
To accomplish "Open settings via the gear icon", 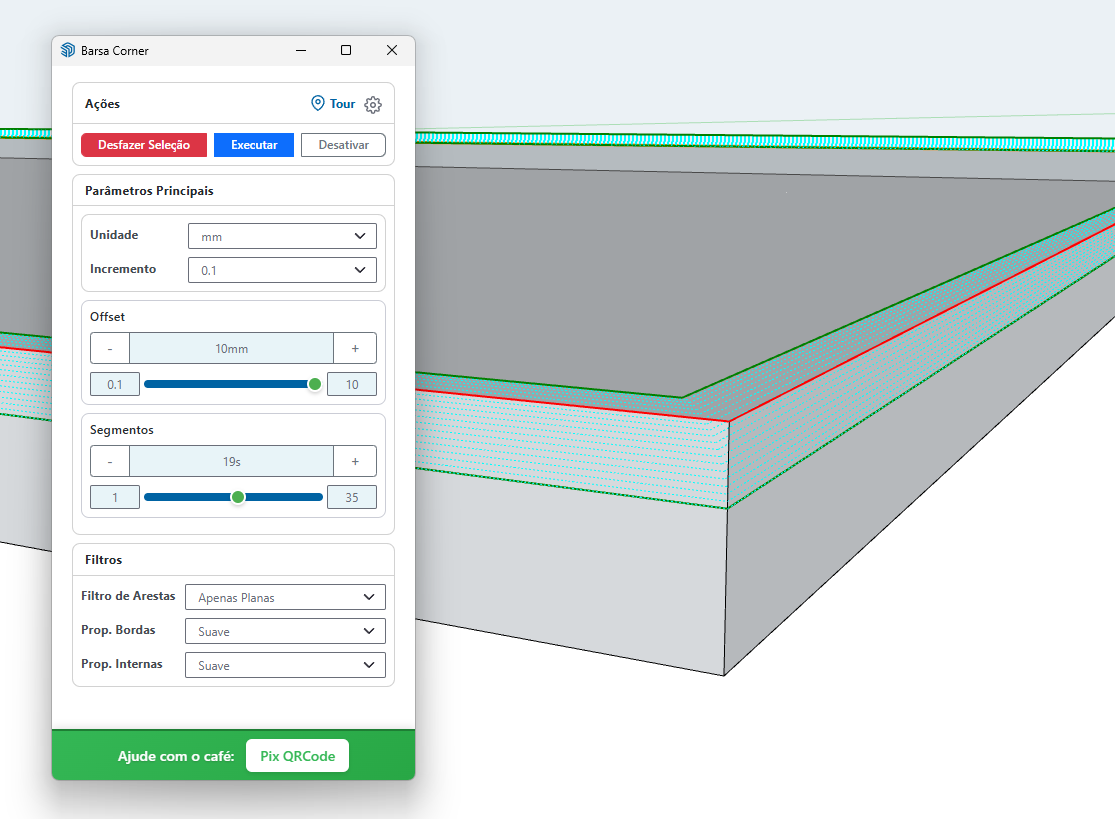I will pyautogui.click(x=373, y=104).
